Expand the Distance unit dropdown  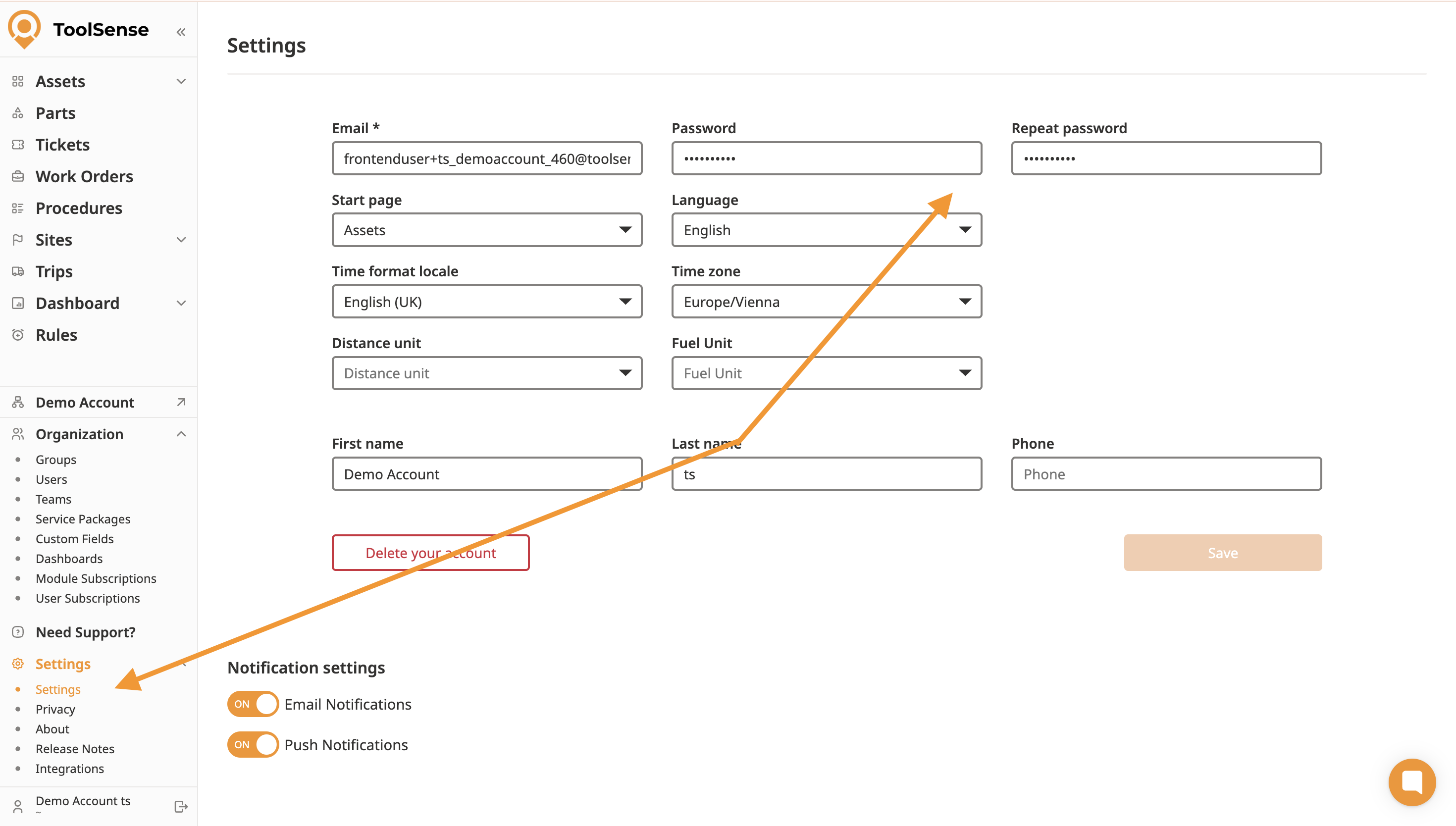pos(487,373)
